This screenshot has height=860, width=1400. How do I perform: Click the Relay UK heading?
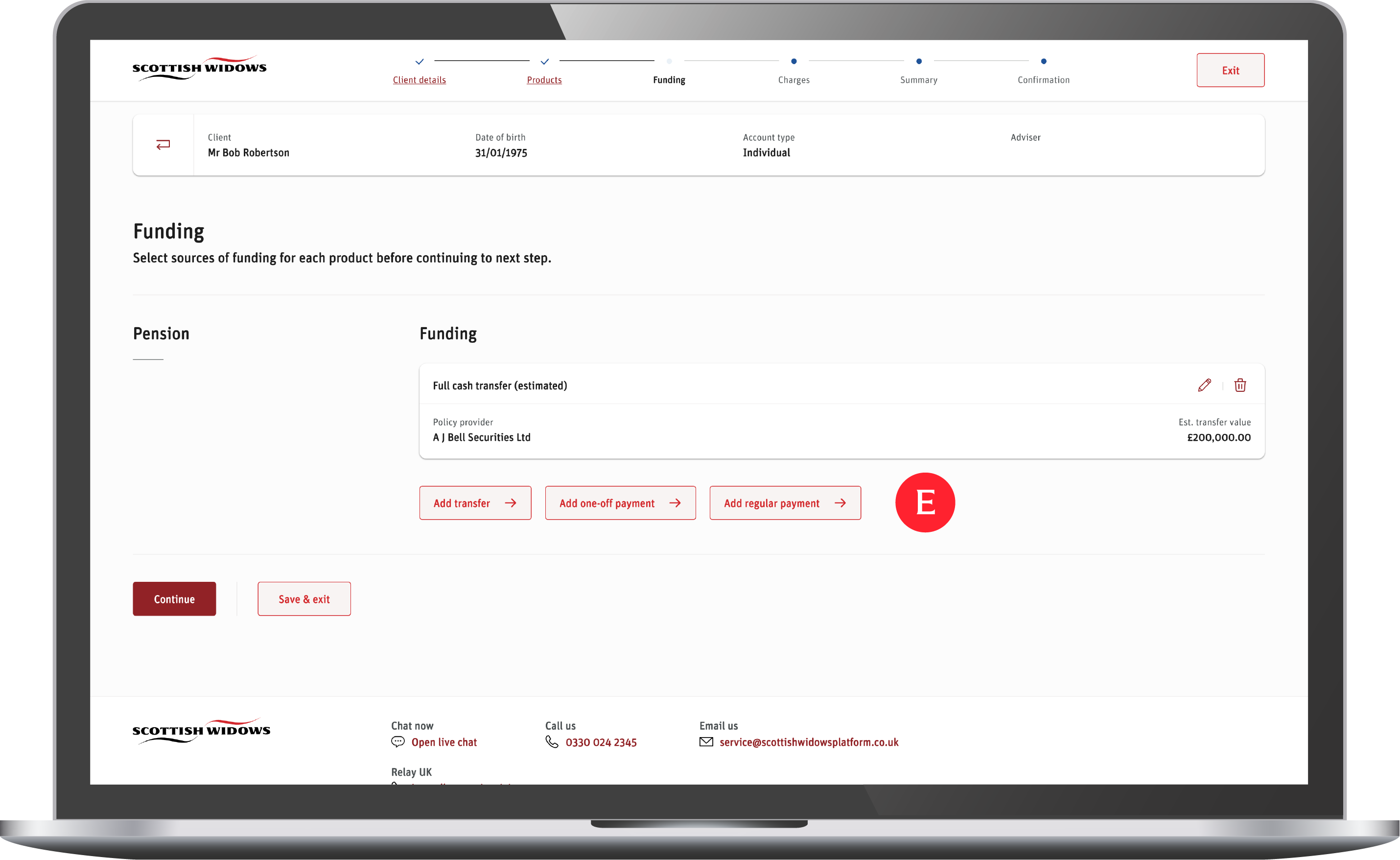(x=411, y=772)
